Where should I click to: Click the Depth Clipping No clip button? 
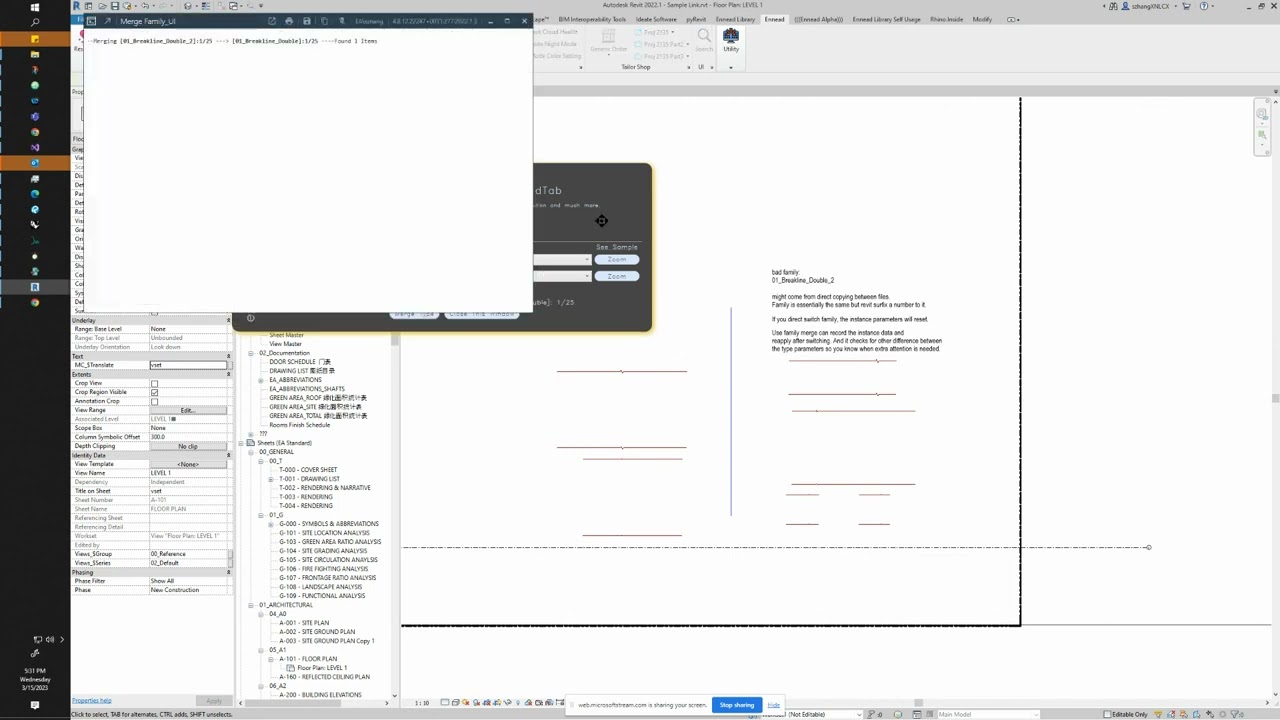coord(188,446)
